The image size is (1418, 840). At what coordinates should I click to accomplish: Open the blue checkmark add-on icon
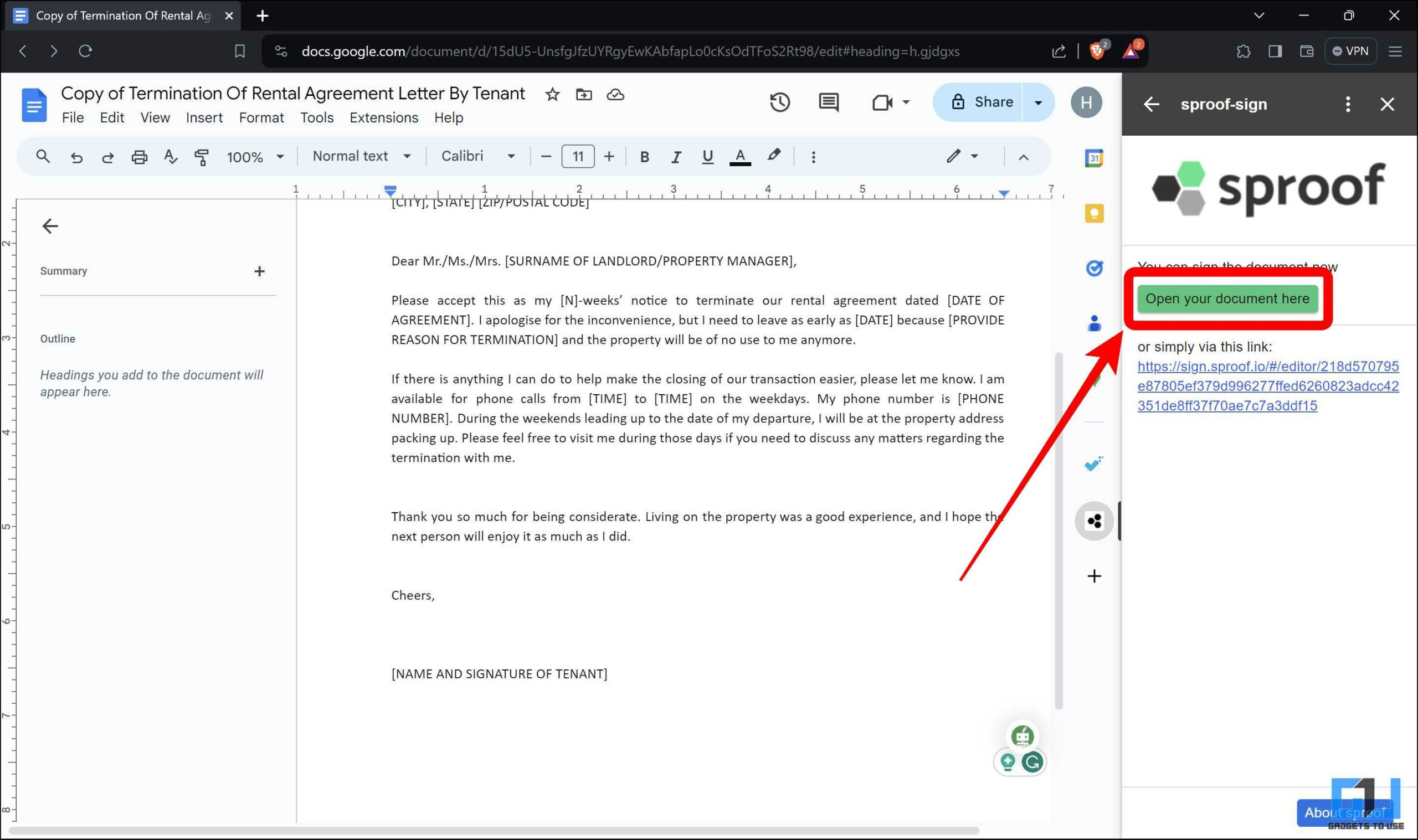coord(1094,464)
